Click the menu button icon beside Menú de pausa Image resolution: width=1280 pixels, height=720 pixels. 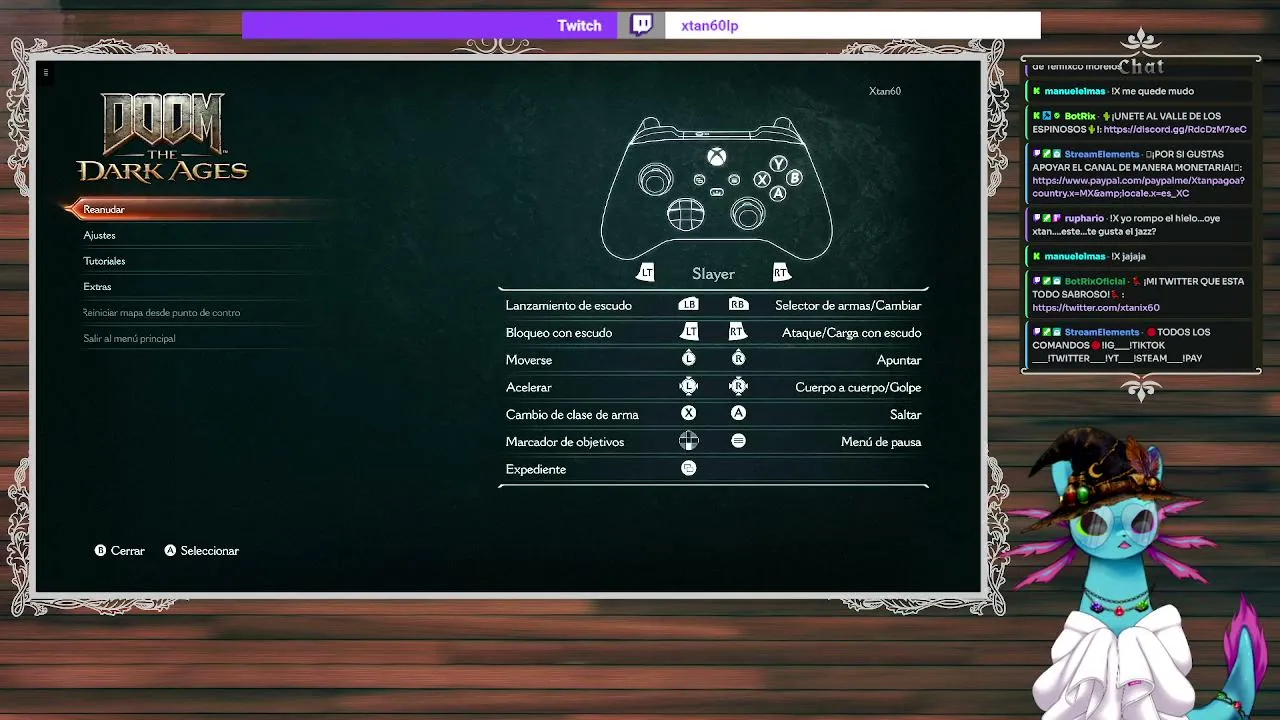[x=738, y=441]
